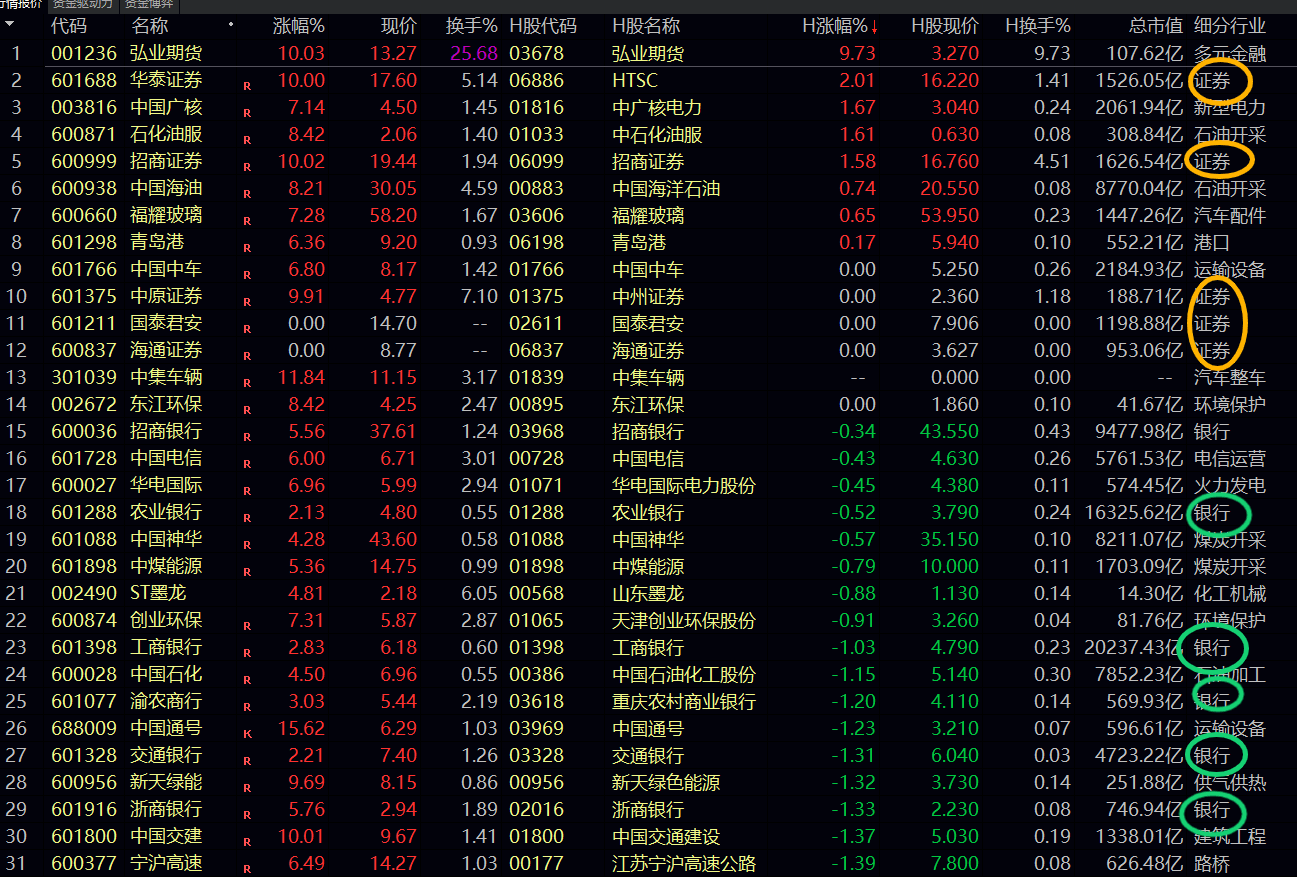Click the dot marker beside 名称 header
The width and height of the screenshot is (1297, 877).
(x=232, y=24)
